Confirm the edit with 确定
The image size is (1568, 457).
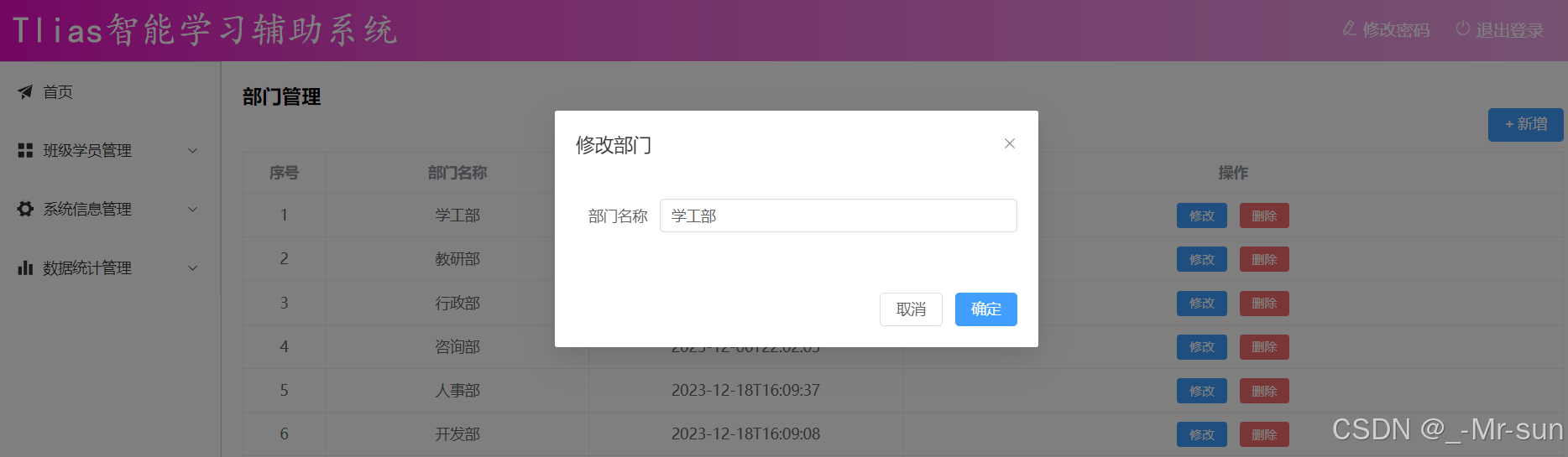(985, 309)
